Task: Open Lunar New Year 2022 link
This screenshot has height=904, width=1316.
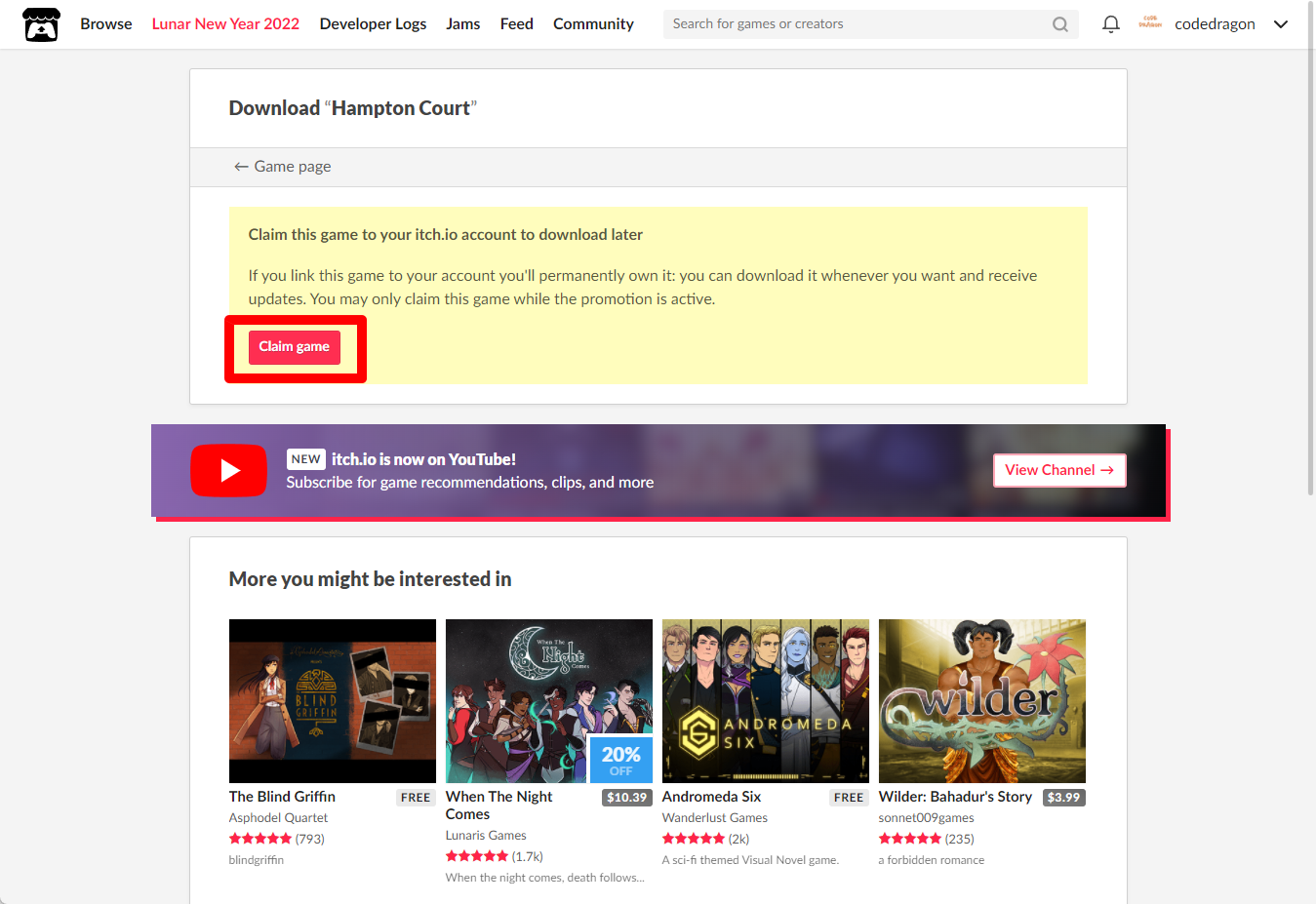Action: pyautogui.click(x=225, y=24)
